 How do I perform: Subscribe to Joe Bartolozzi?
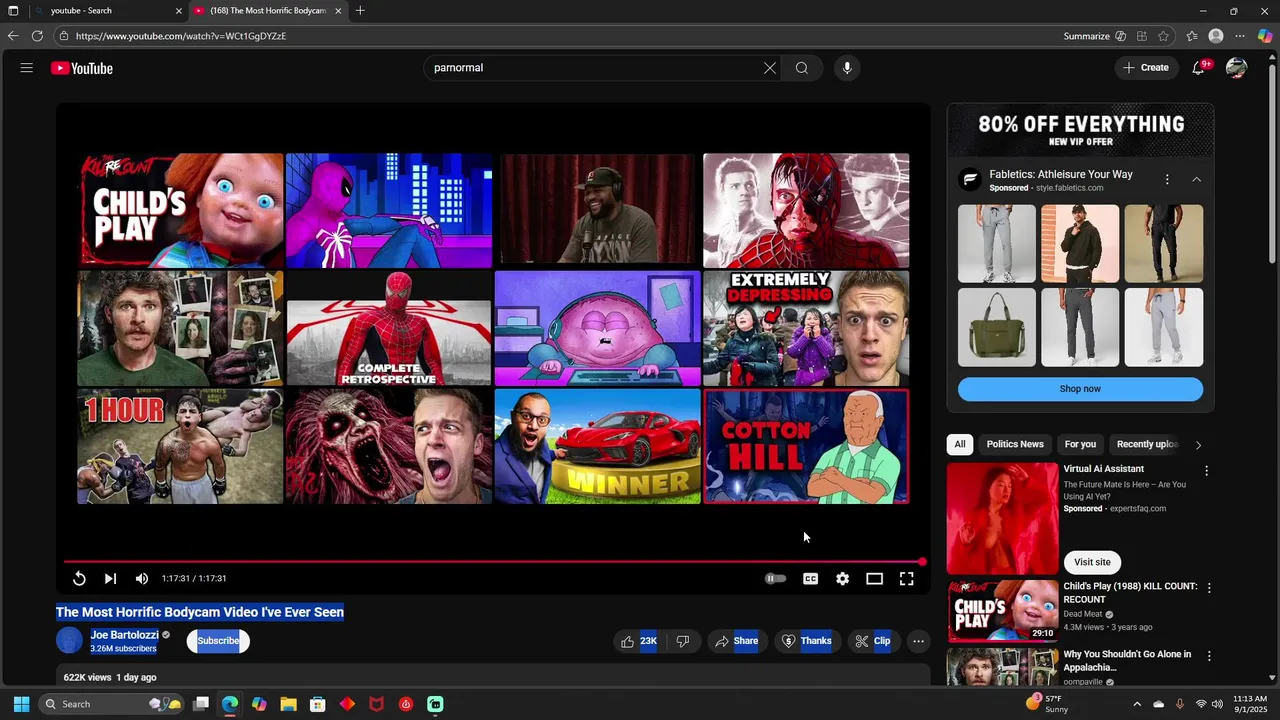click(218, 641)
